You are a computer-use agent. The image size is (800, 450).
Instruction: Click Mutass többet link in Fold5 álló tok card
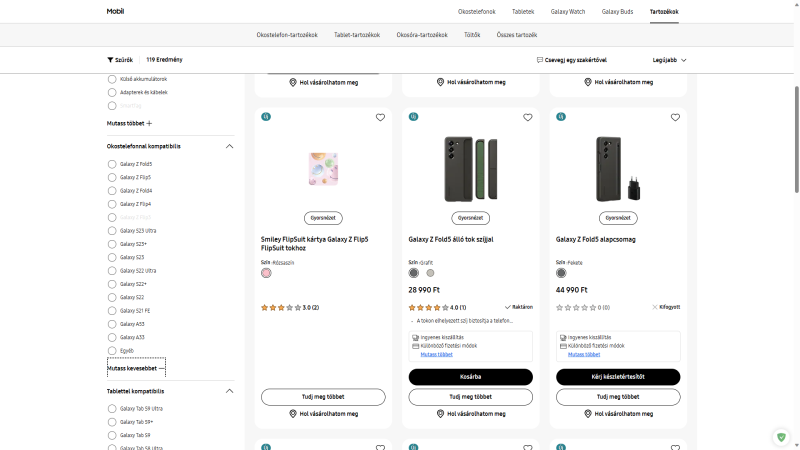(436, 355)
